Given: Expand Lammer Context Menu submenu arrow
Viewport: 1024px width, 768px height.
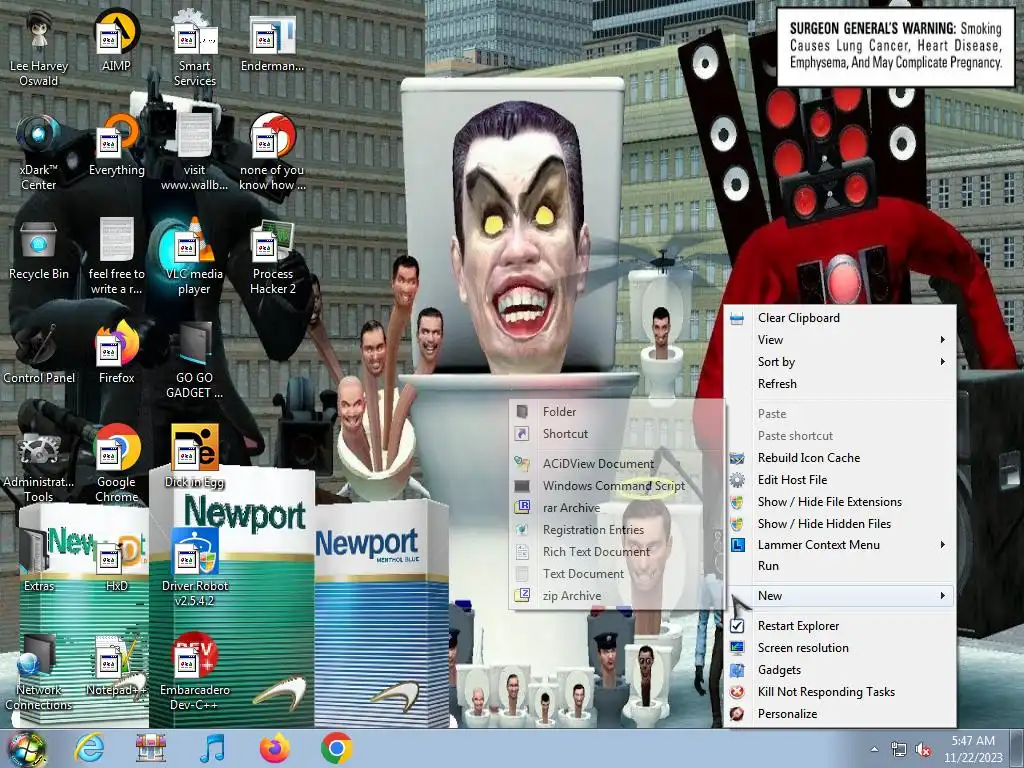Looking at the screenshot, I should point(942,545).
